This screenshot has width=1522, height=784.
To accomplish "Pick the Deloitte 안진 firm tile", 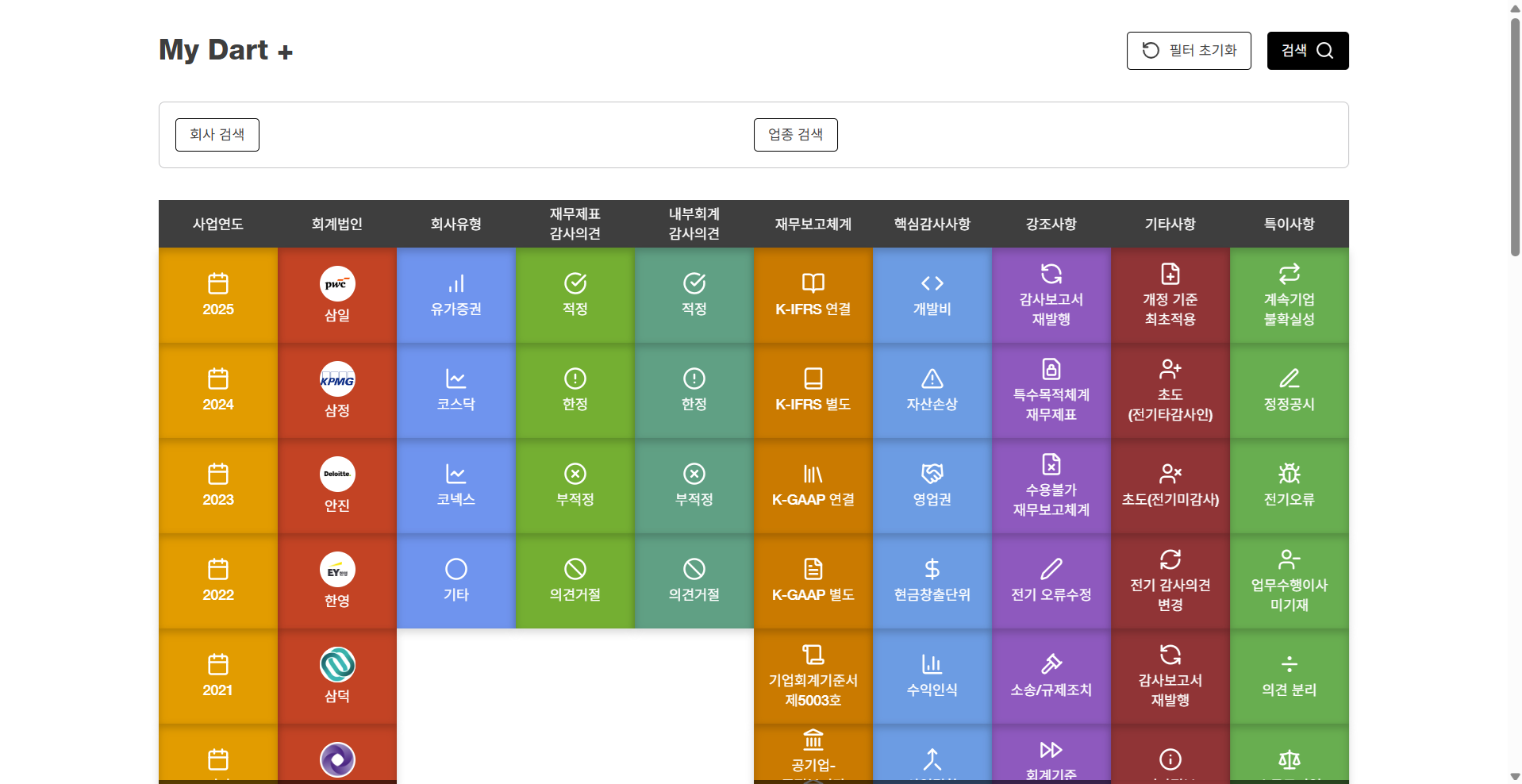I will click(336, 486).
